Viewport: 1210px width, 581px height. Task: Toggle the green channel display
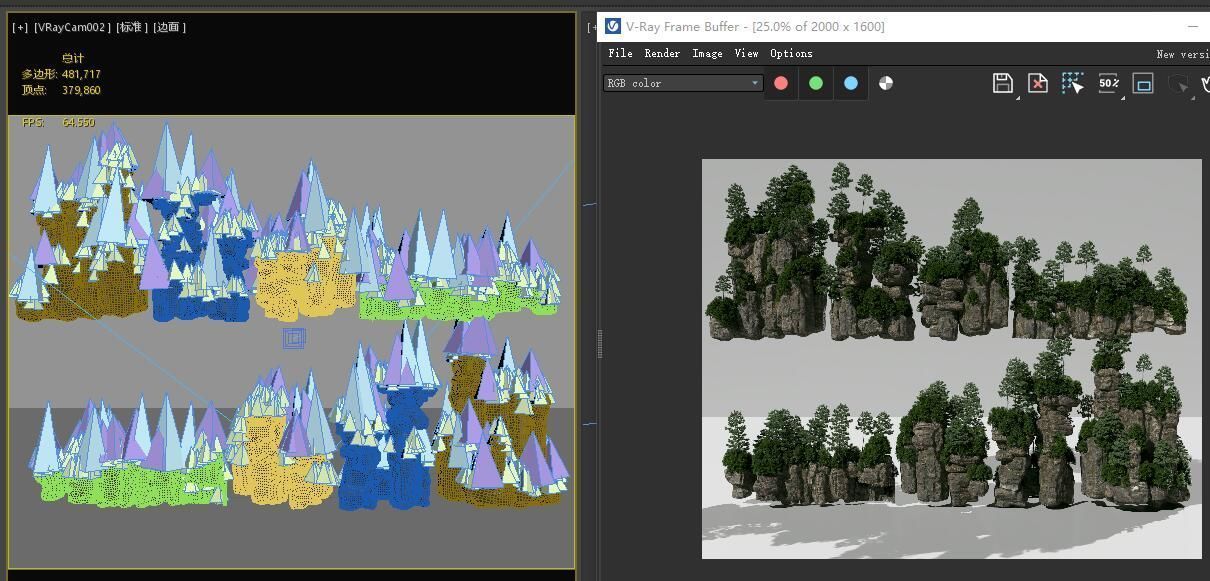pos(816,83)
